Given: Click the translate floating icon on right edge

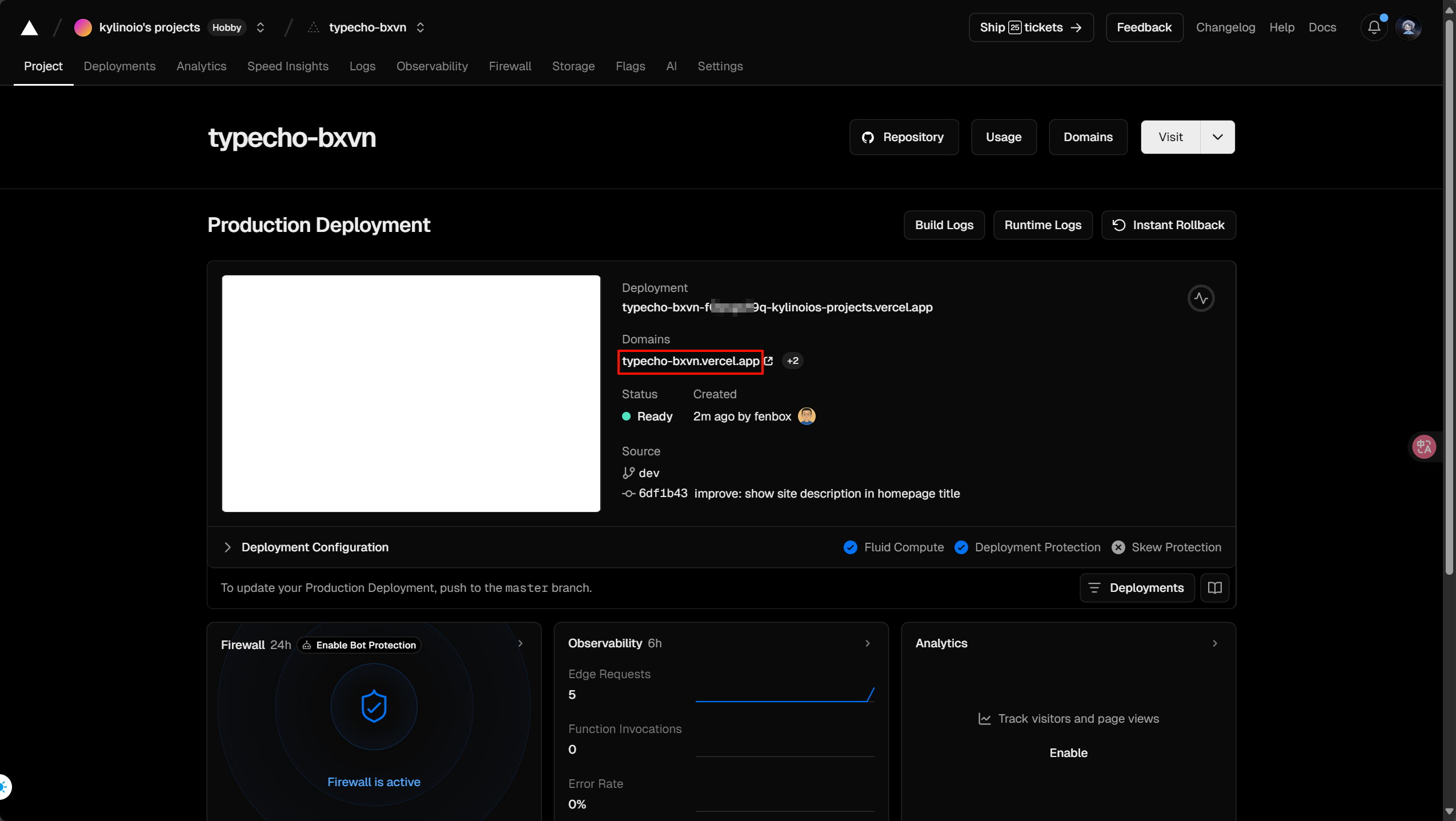Looking at the screenshot, I should click(1424, 447).
